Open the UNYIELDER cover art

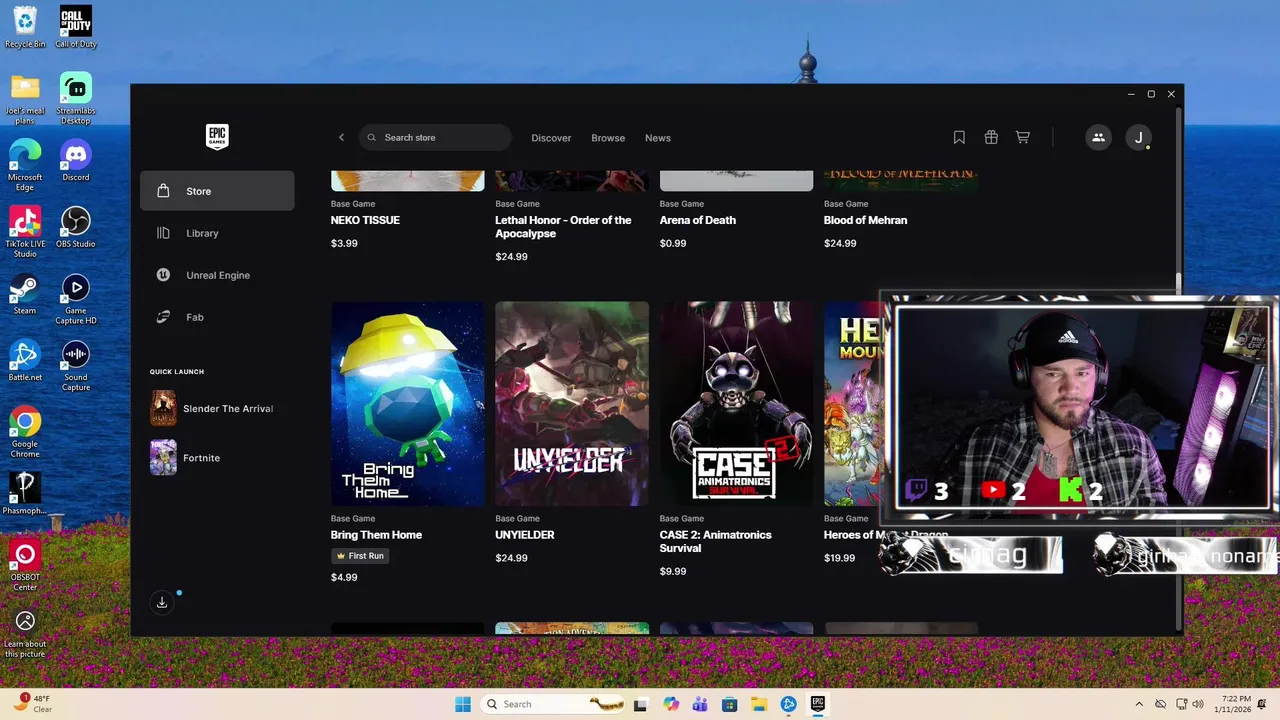point(572,404)
